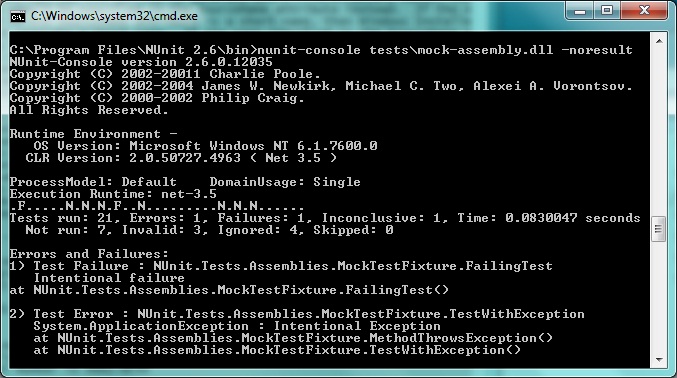
Task: Click the nunit-console command line text
Action: 321,50
